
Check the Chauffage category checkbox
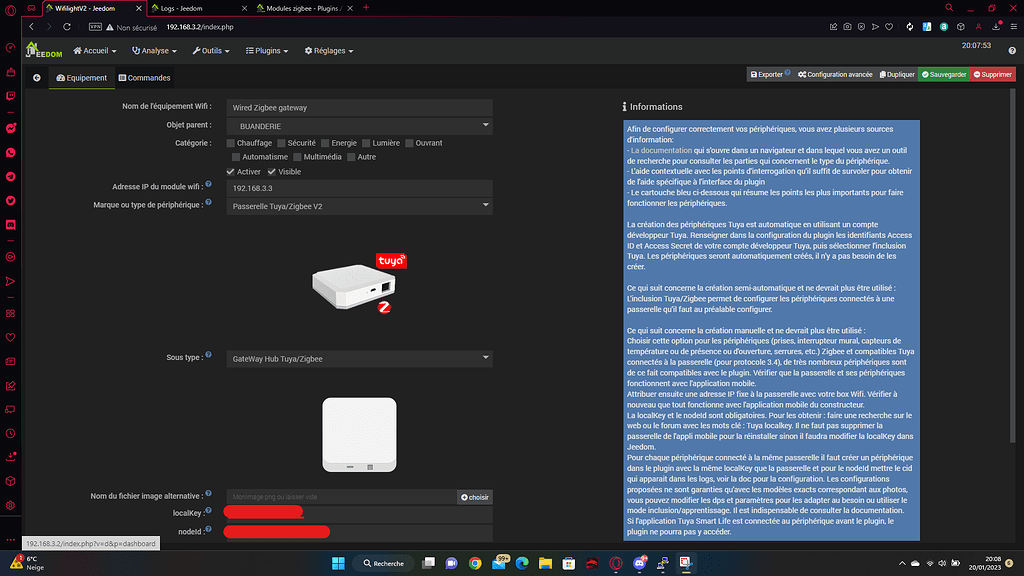click(231, 143)
